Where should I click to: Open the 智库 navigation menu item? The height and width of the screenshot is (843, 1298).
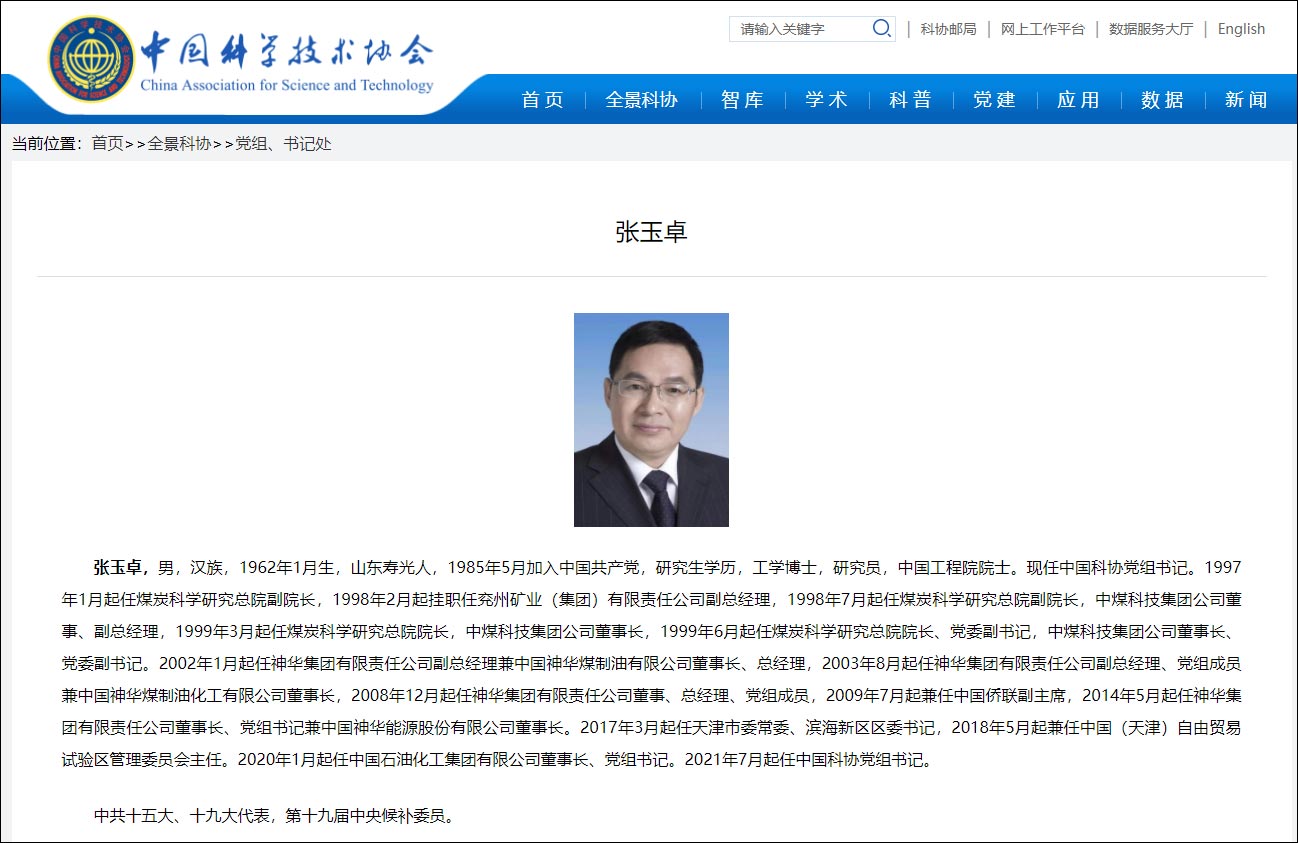[741, 99]
